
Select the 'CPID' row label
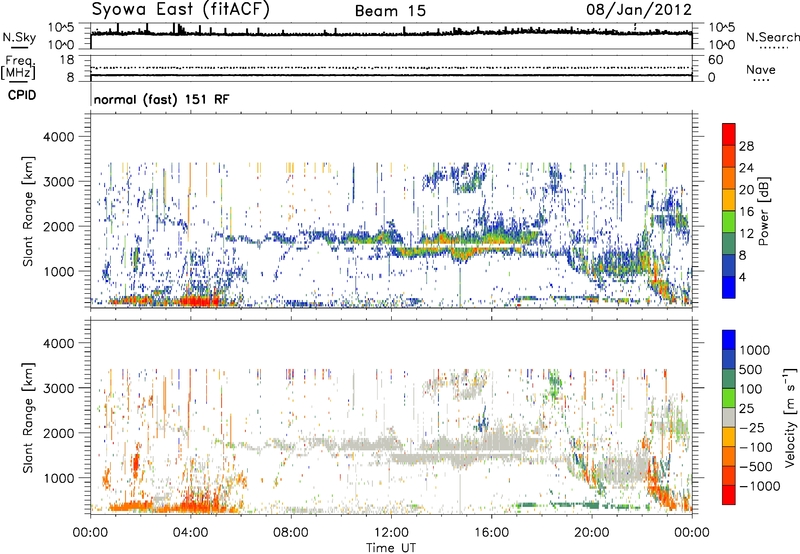tap(22, 95)
